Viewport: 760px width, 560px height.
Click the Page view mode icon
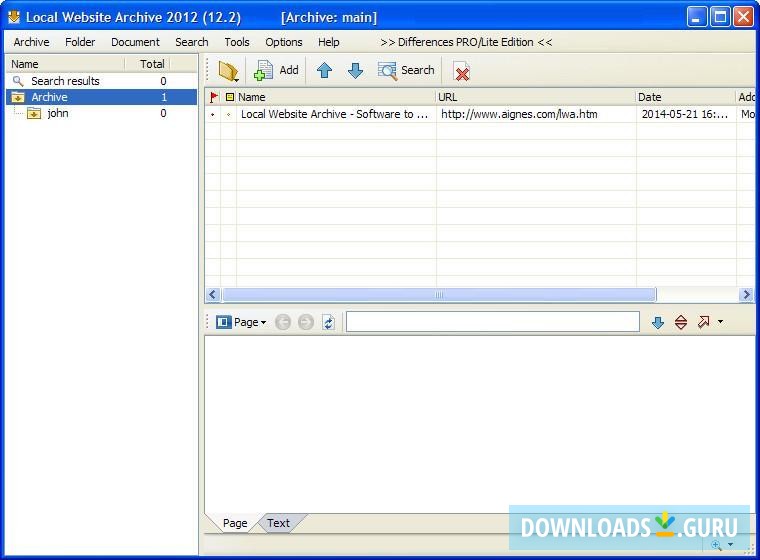(223, 322)
